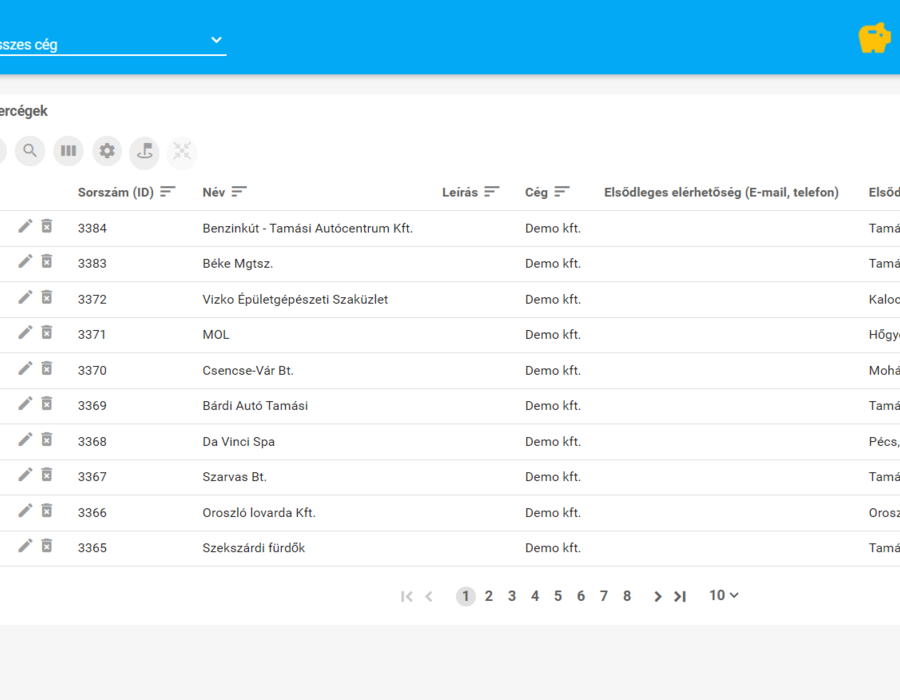The image size is (900, 700).
Task: Go to page 3
Action: pos(511,596)
